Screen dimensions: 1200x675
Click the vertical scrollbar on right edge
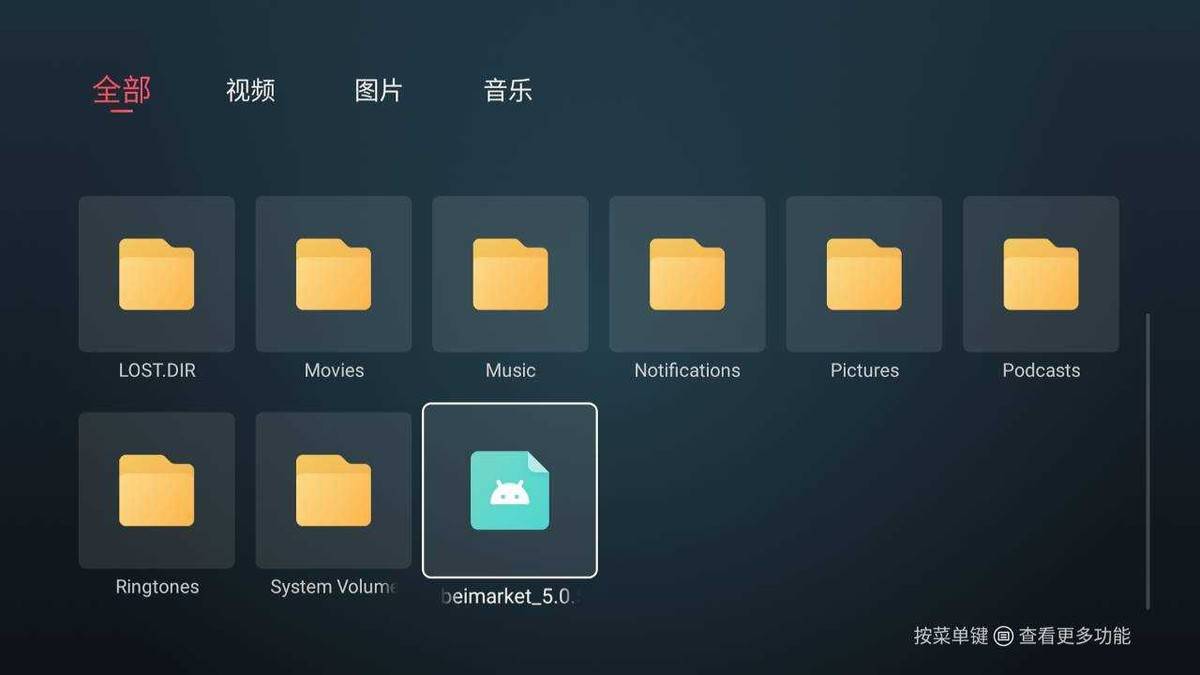(1147, 460)
